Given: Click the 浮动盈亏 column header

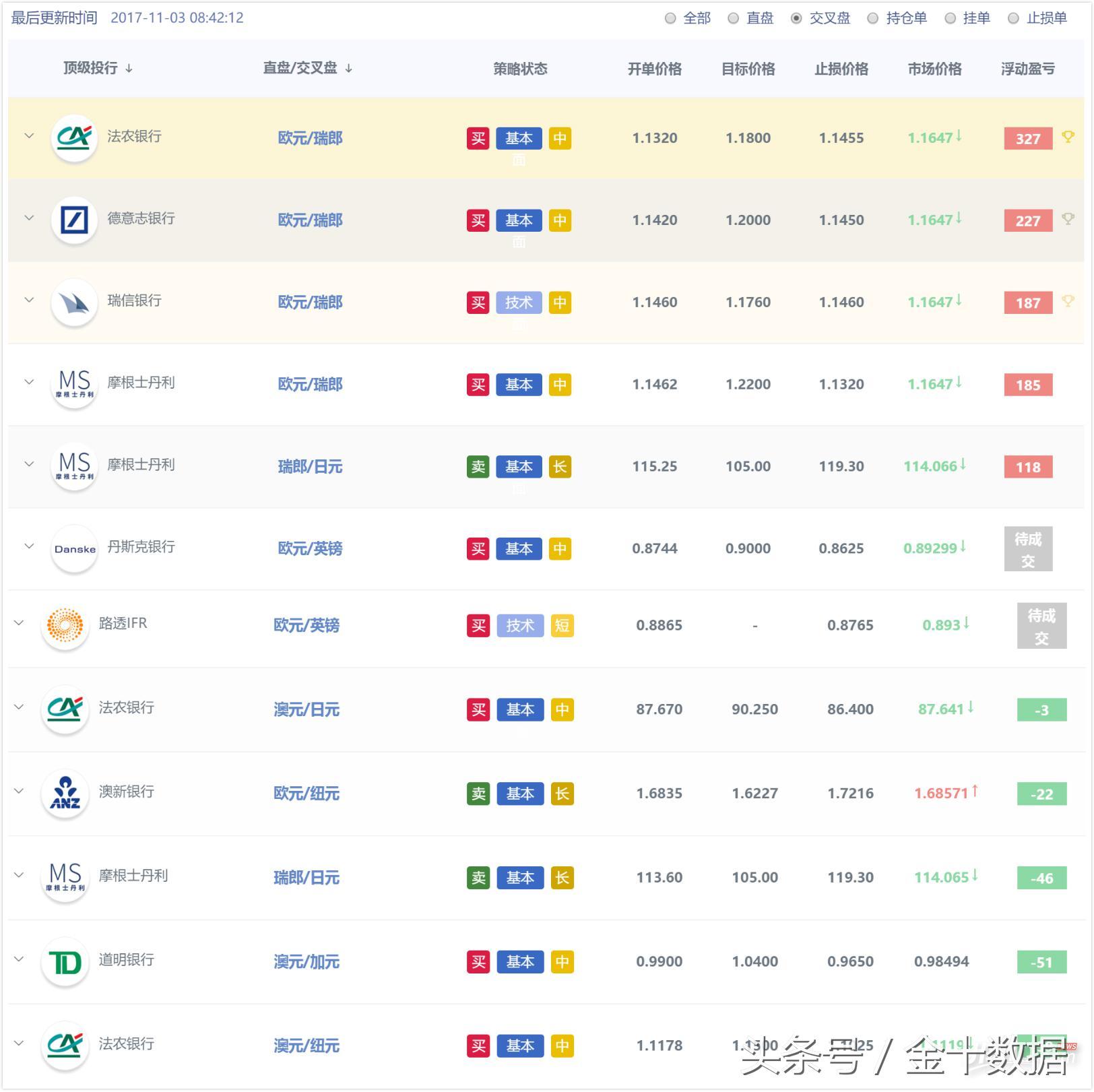Looking at the screenshot, I should point(1028,69).
